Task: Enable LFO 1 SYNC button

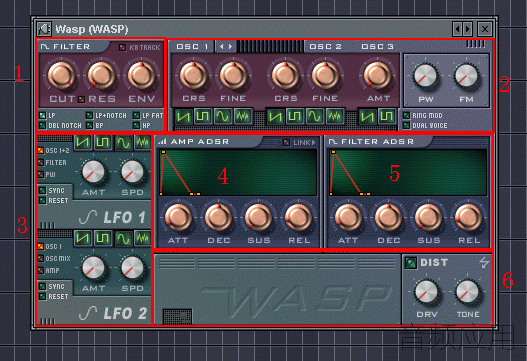Action: (x=42, y=191)
